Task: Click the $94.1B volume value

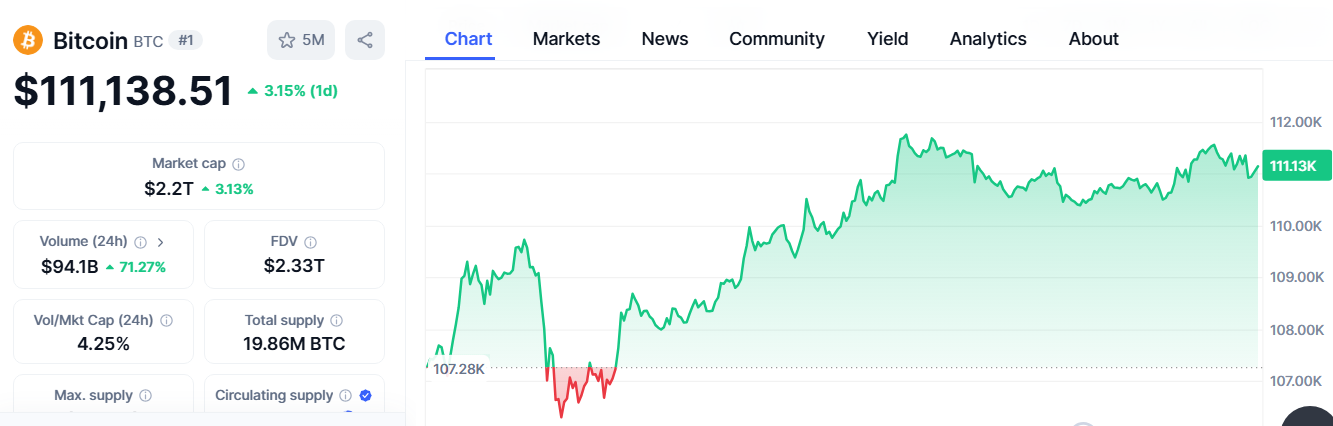Action: pyautogui.click(x=69, y=266)
